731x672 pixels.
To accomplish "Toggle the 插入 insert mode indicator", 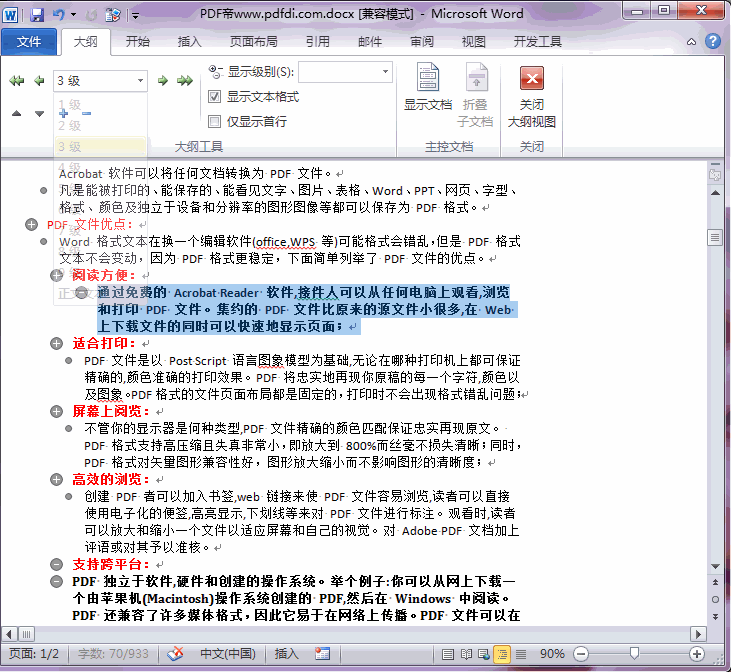I will pyautogui.click(x=286, y=654).
